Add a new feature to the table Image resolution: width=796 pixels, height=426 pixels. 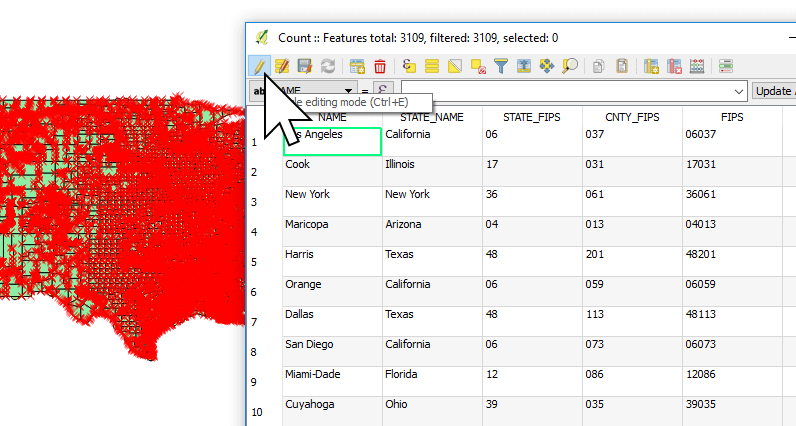coord(357,66)
